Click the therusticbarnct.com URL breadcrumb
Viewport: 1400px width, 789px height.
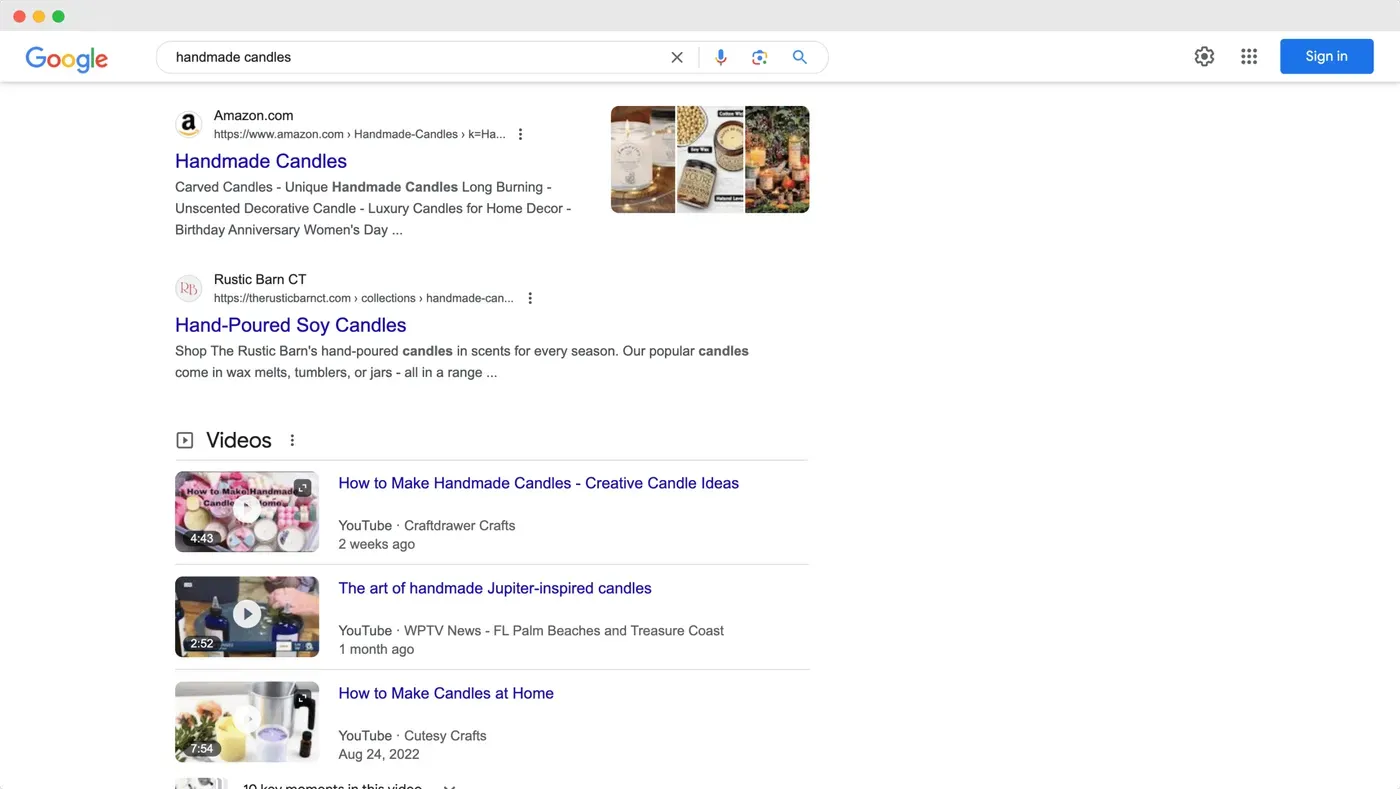[x=363, y=298]
